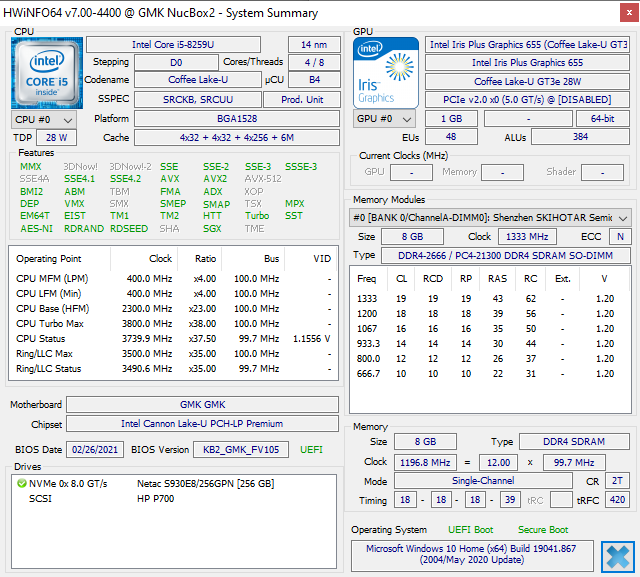Select the Ring/LLC Max row
640x577 pixels.
[173, 354]
